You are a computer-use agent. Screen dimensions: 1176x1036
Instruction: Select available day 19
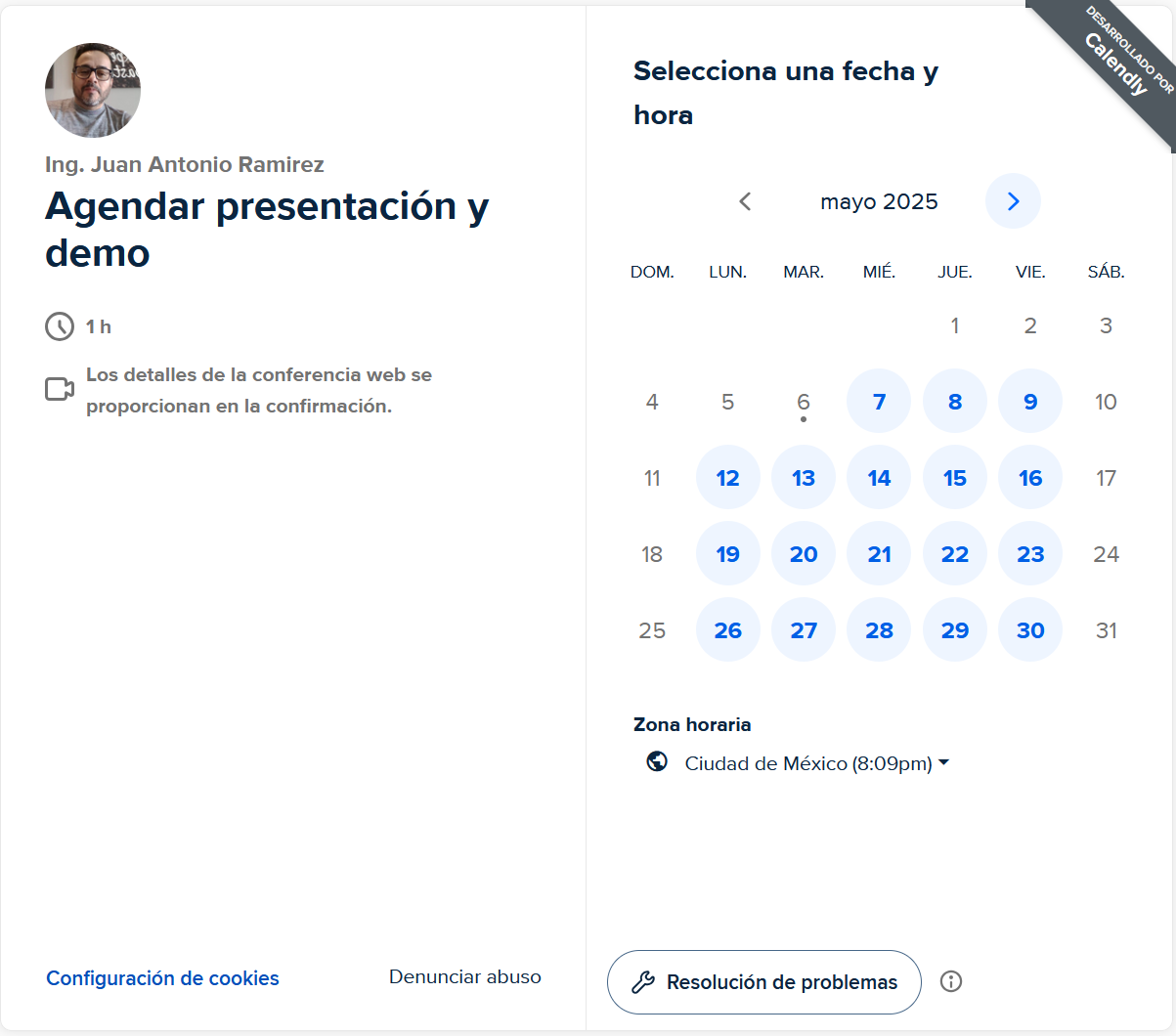728,554
